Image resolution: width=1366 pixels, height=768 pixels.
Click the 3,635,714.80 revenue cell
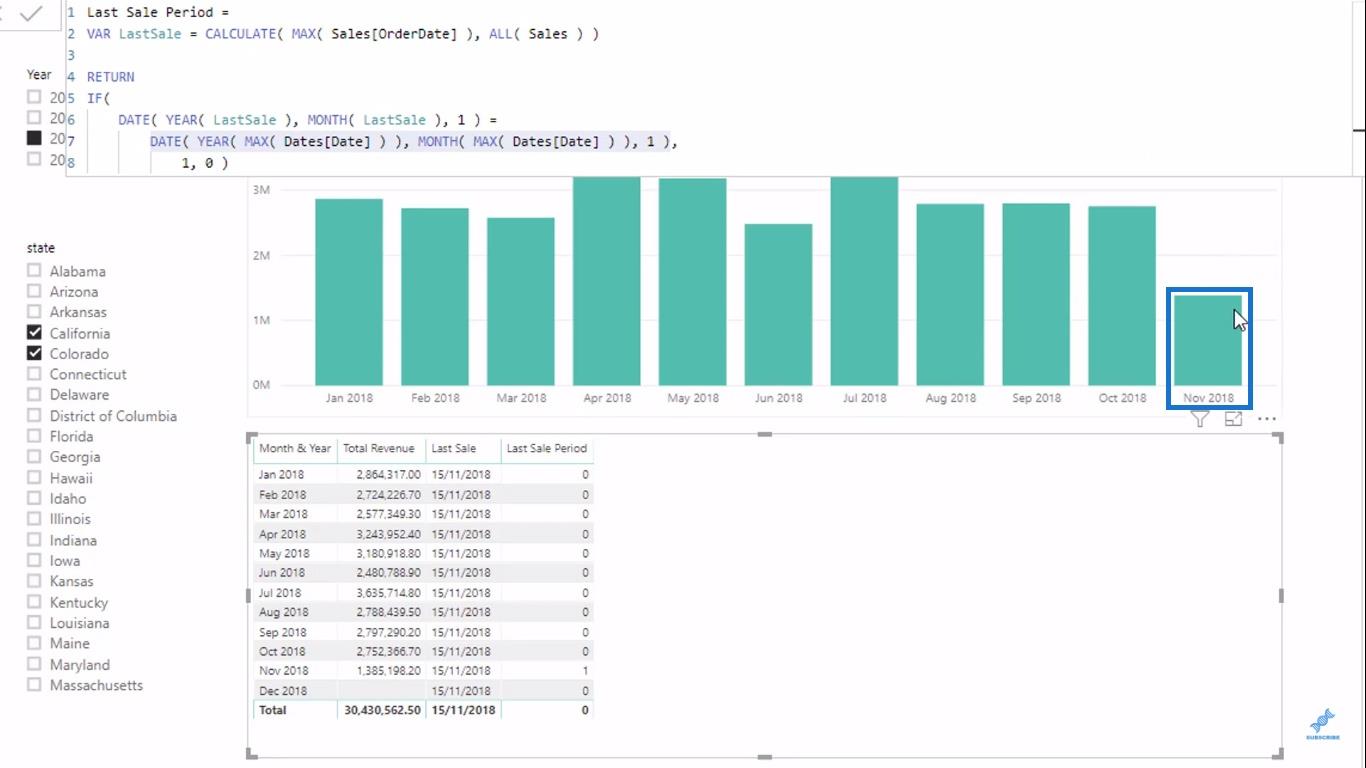point(389,593)
